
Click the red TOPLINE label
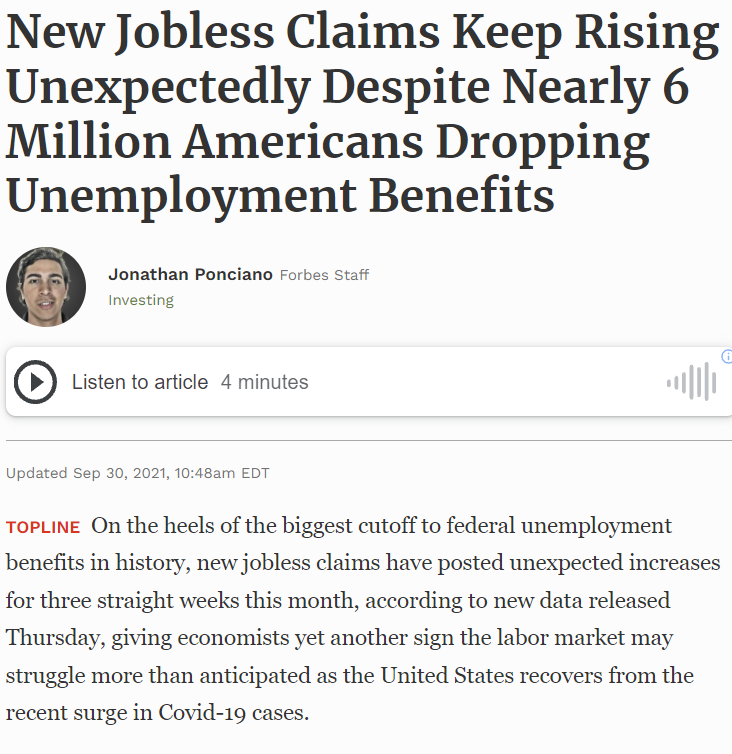(x=43, y=528)
